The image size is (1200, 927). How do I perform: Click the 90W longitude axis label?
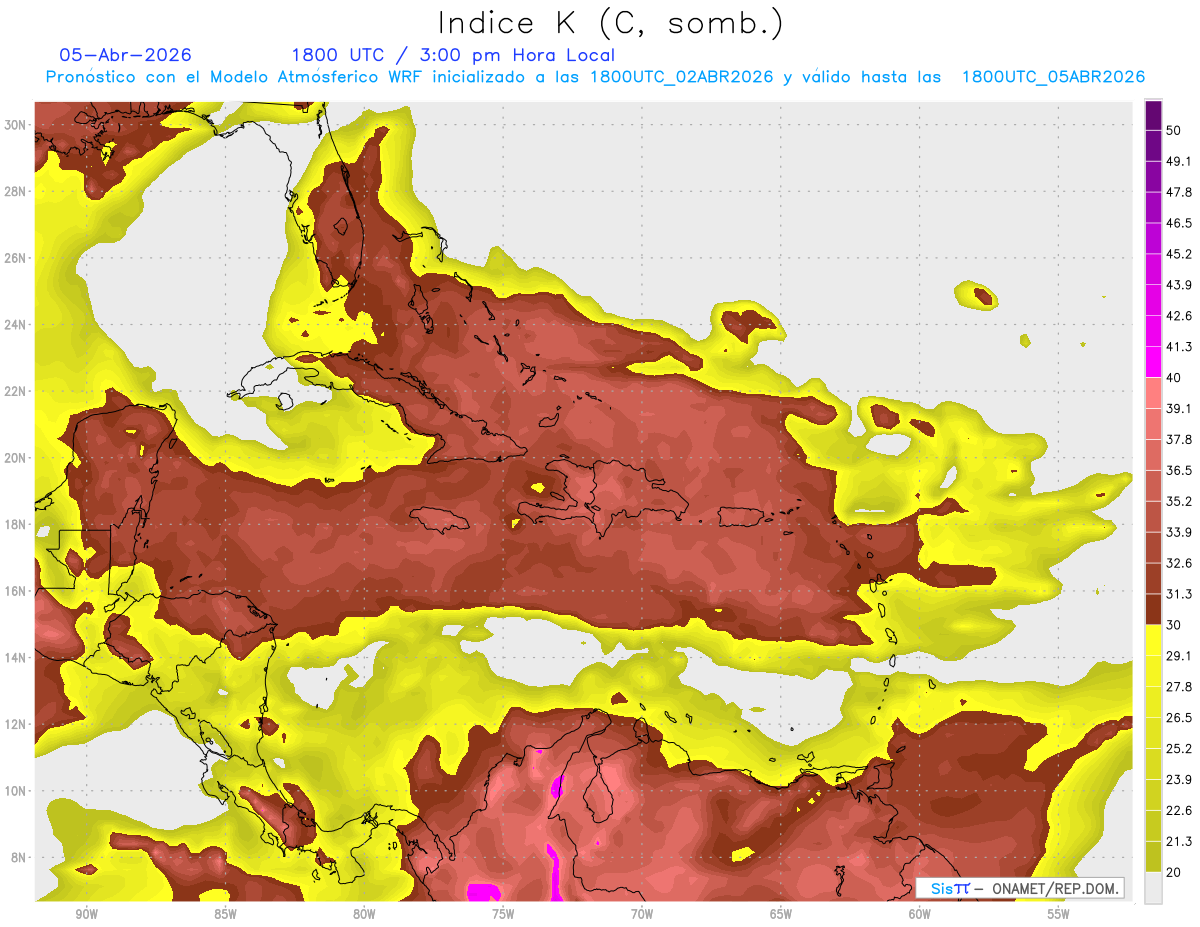point(86,914)
